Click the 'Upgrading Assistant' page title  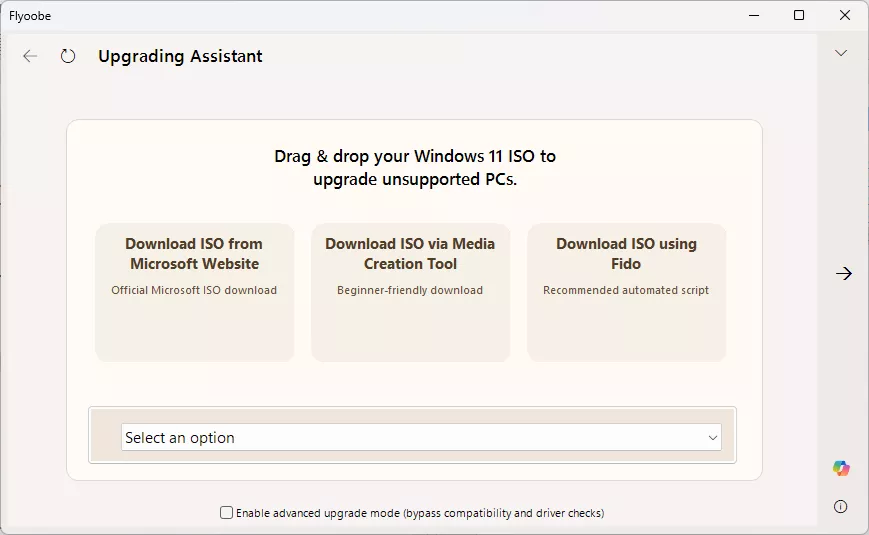coord(180,56)
